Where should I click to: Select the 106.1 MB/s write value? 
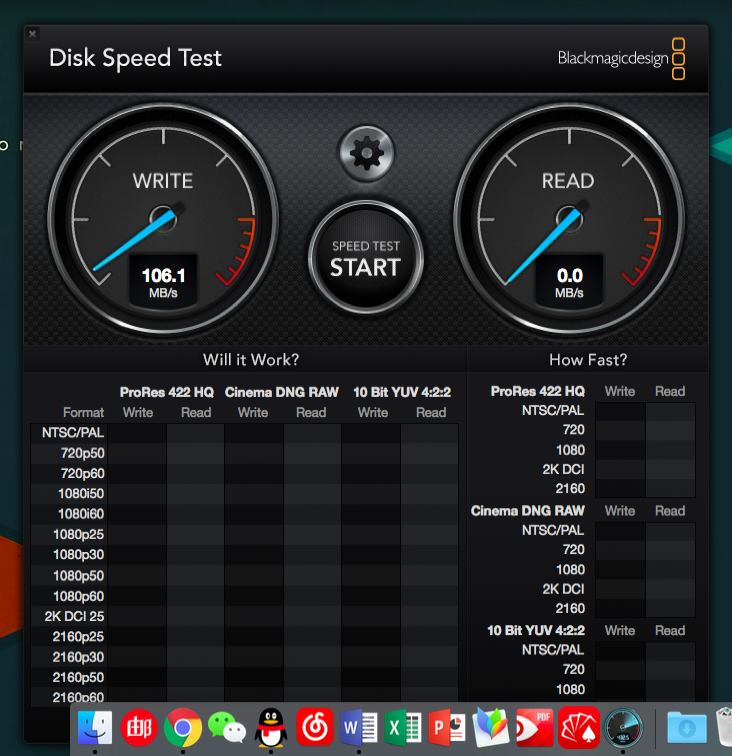pyautogui.click(x=163, y=283)
